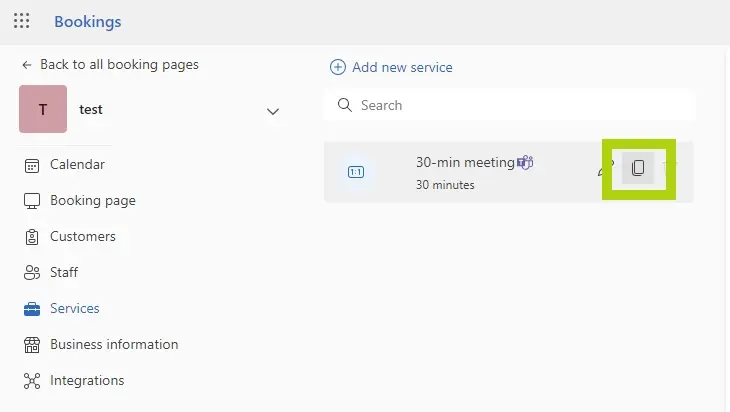Click the test page avatar tile
The image size is (730, 412).
tap(43, 110)
